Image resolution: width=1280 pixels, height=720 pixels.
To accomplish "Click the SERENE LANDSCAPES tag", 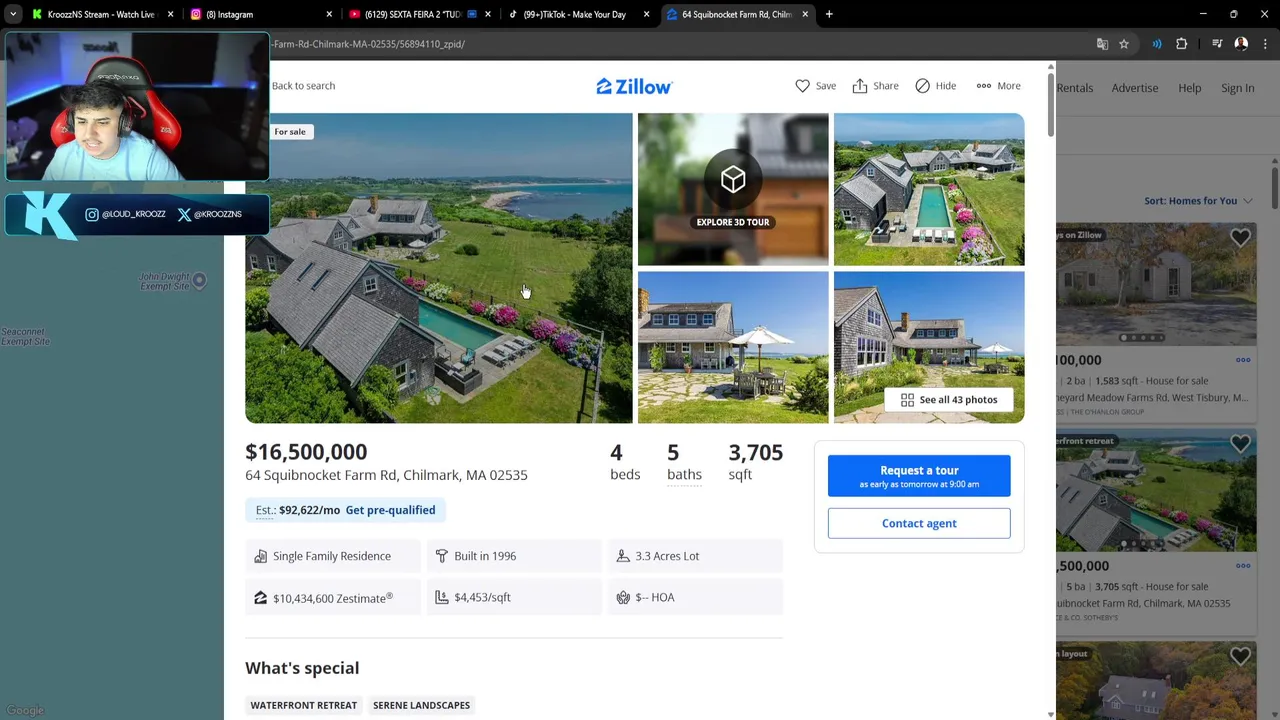I will pos(421,705).
